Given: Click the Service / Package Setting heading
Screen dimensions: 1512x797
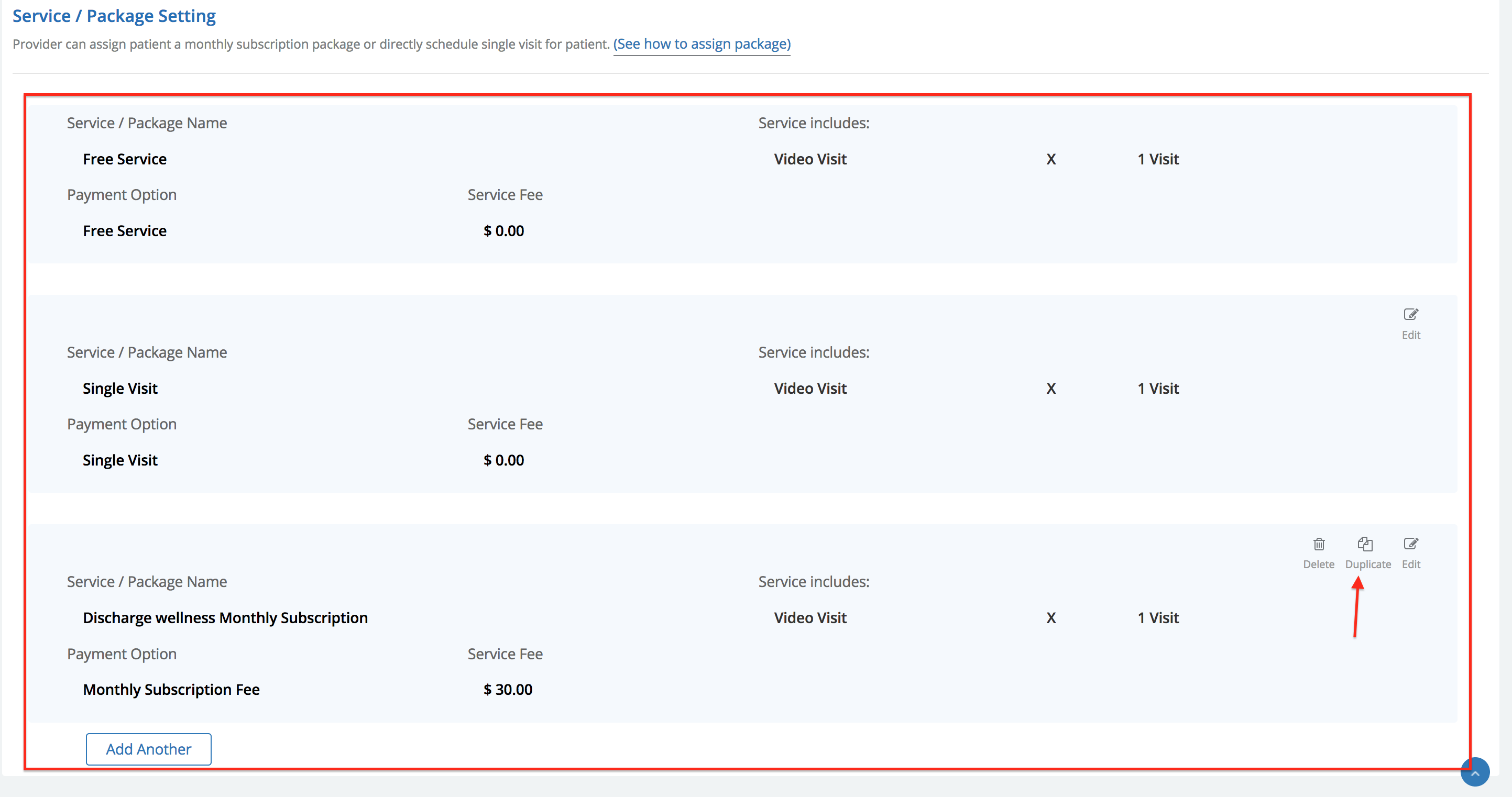Looking at the screenshot, I should point(114,16).
